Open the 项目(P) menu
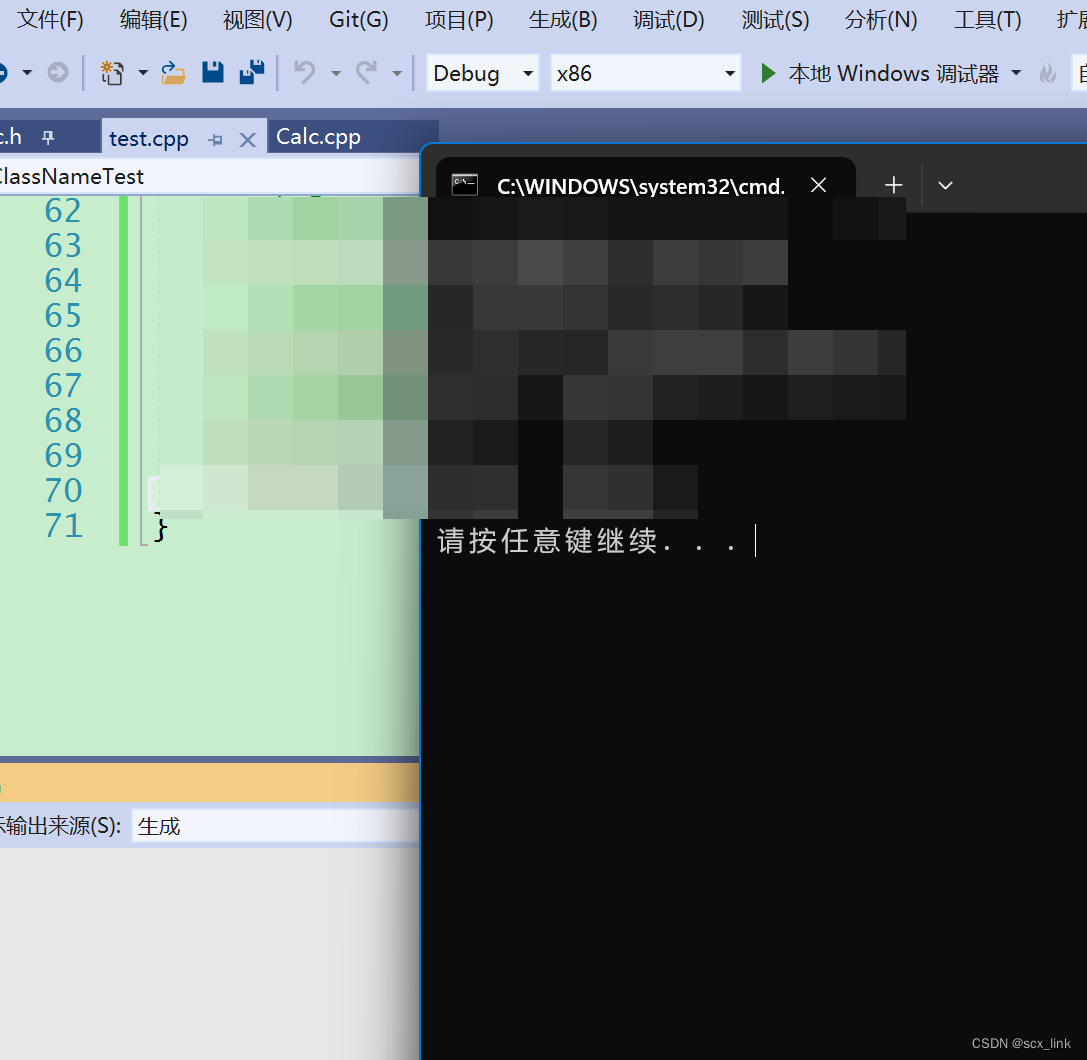 tap(459, 20)
